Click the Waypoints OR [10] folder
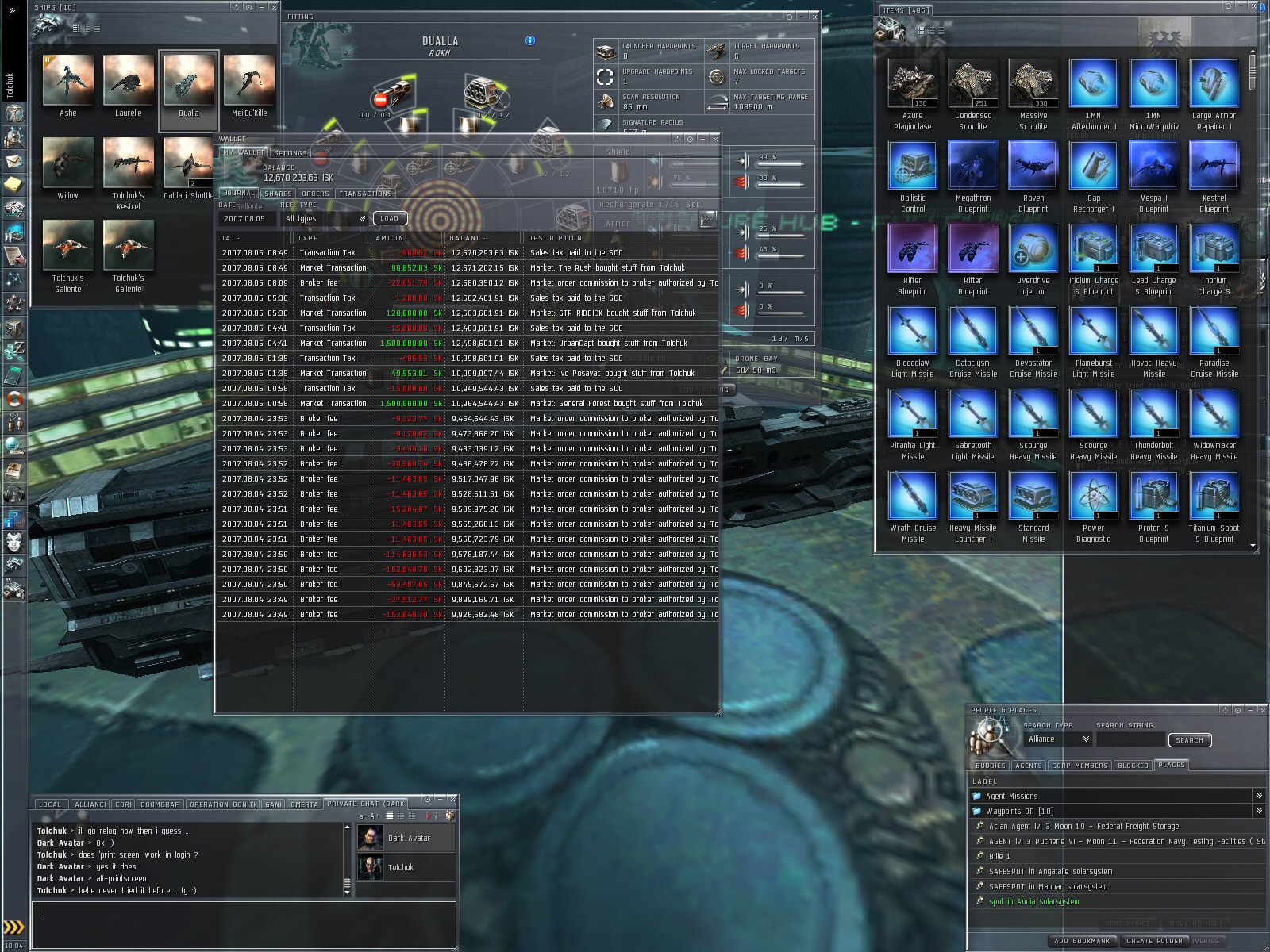1270x952 pixels. [1118, 811]
